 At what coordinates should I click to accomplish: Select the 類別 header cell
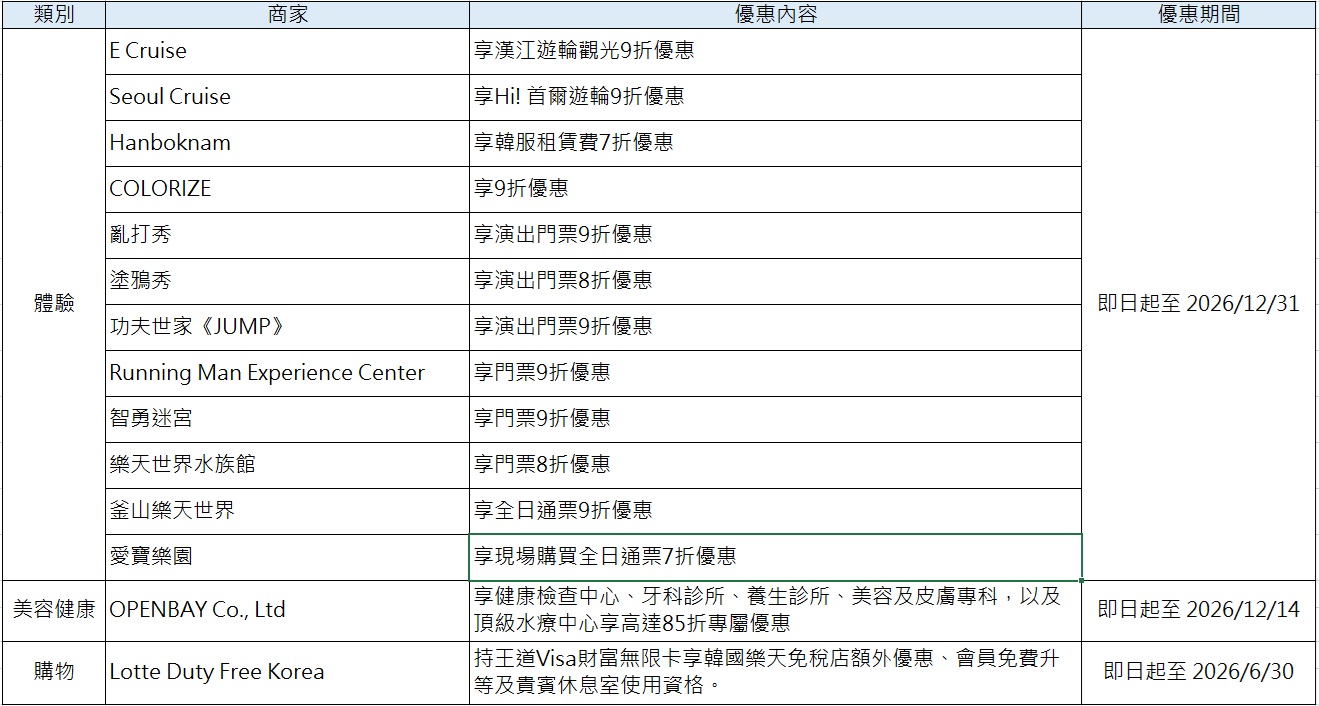54,14
